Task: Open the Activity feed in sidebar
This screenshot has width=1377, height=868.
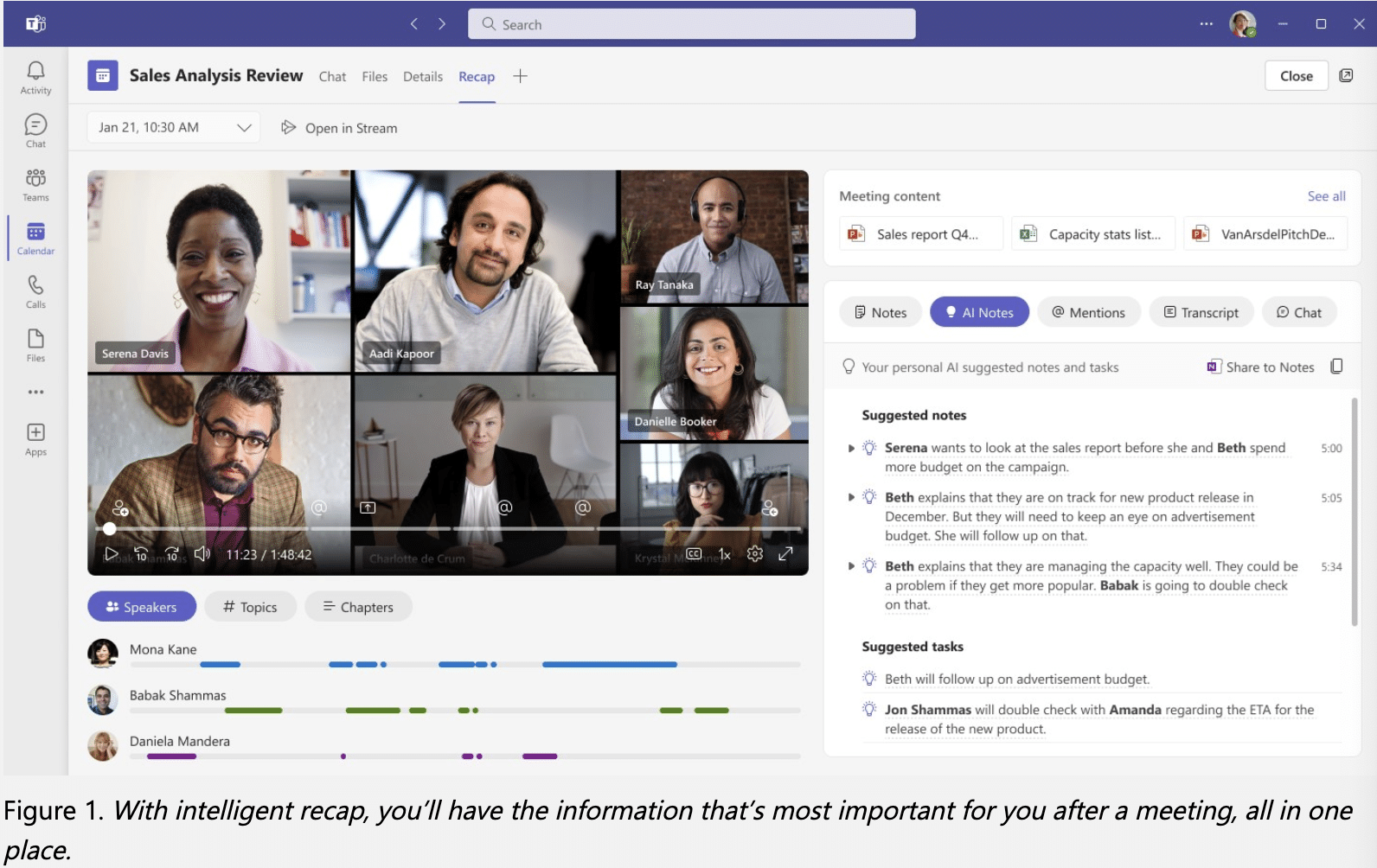Action: tap(35, 78)
